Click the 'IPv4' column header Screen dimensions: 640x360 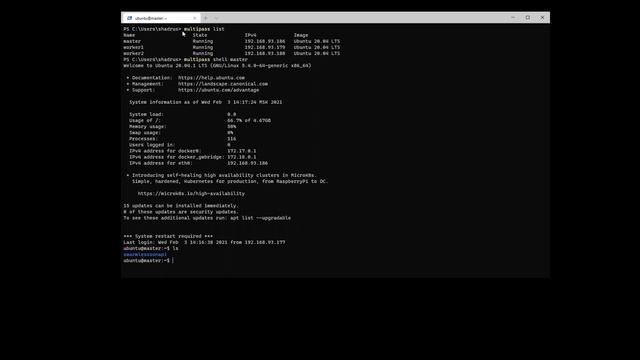tap(251, 35)
